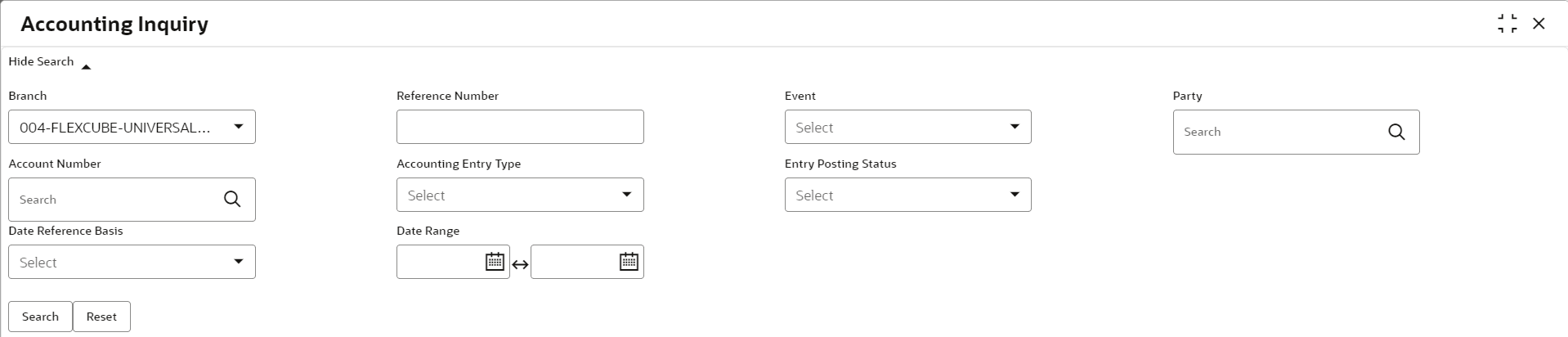Click the Hide Search link
Screen dimensions: 1568x337
[41, 61]
